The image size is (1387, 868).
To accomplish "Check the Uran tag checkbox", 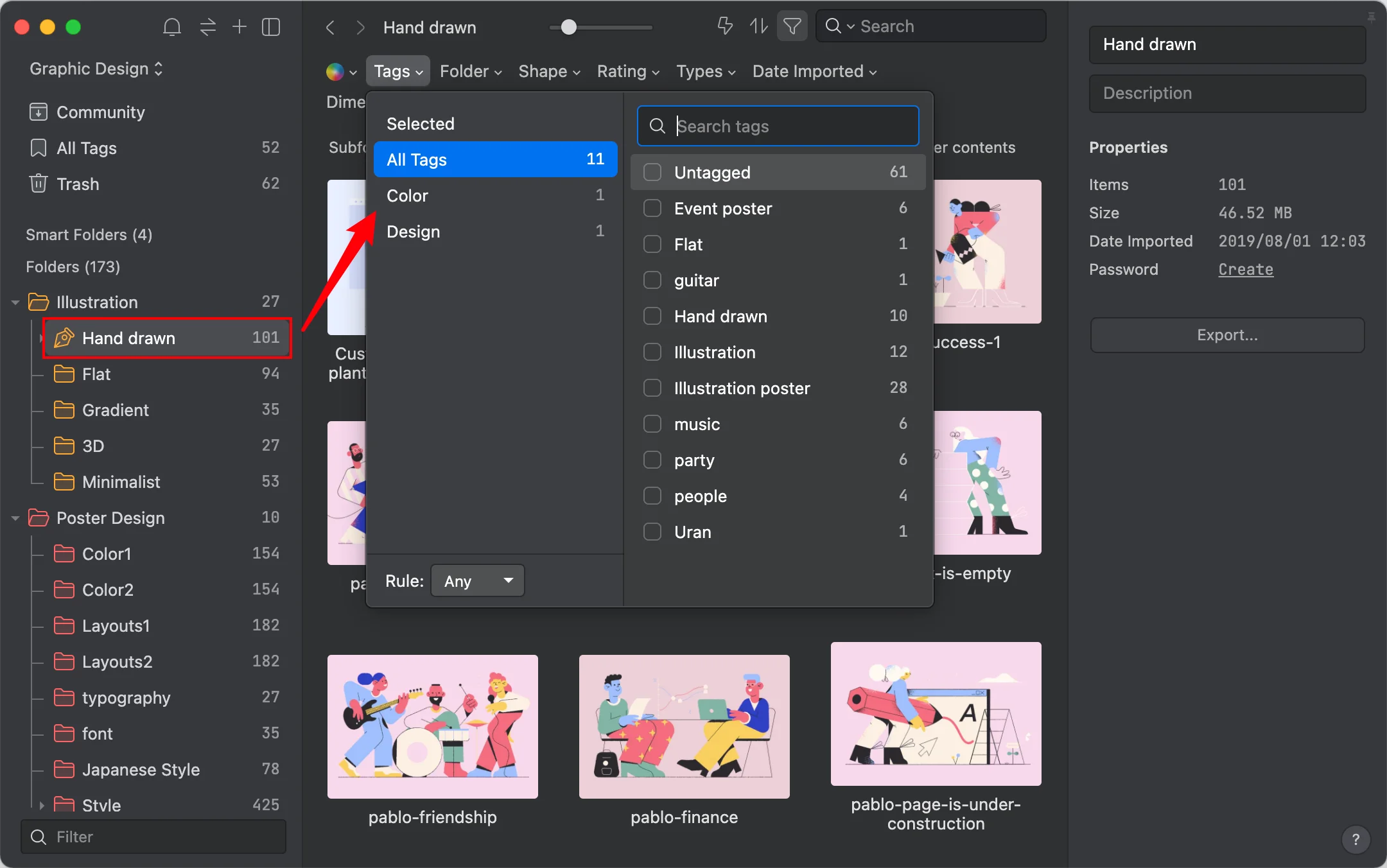I will pos(652,532).
